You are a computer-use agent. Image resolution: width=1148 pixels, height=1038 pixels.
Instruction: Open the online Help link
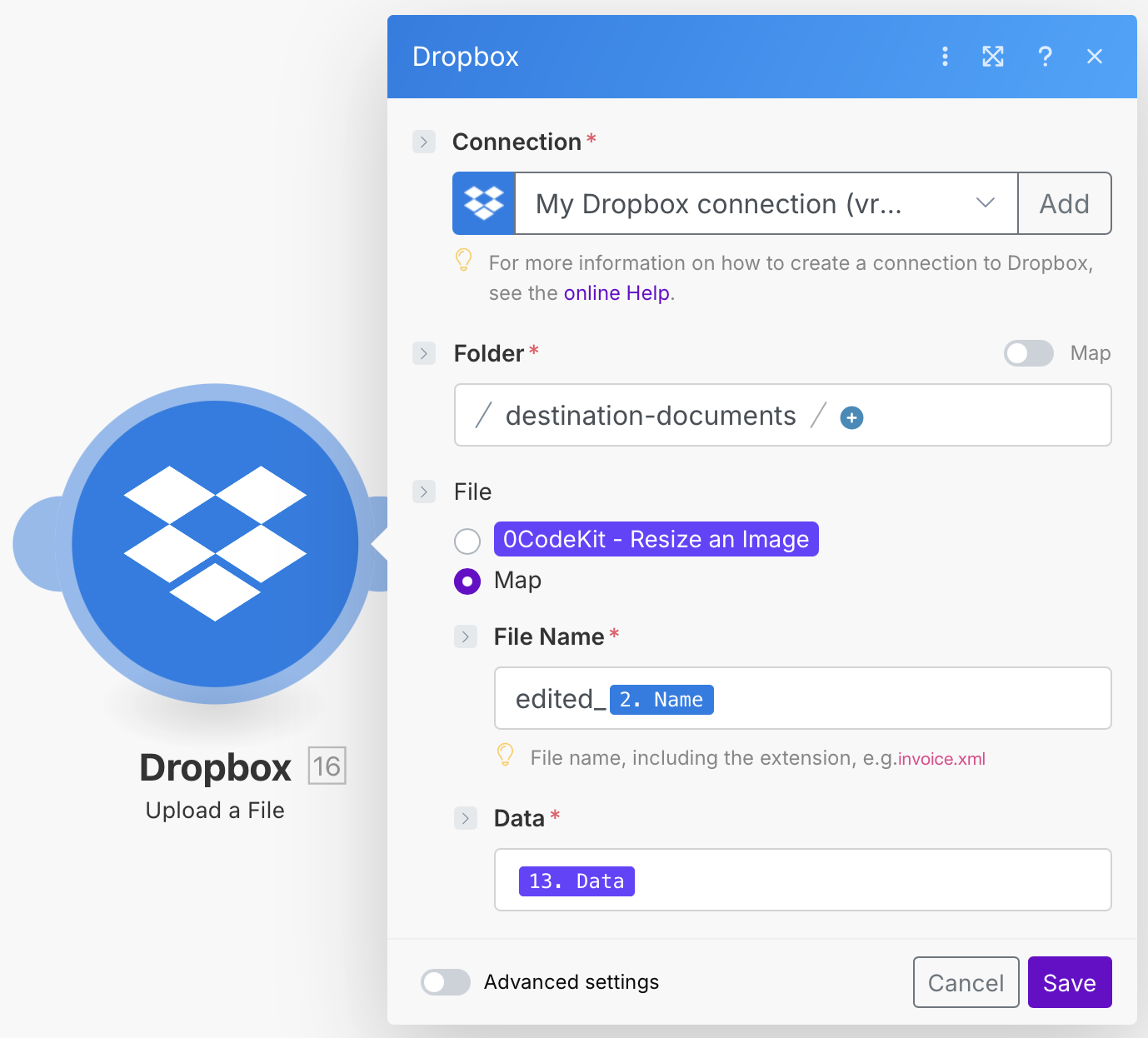tap(616, 293)
